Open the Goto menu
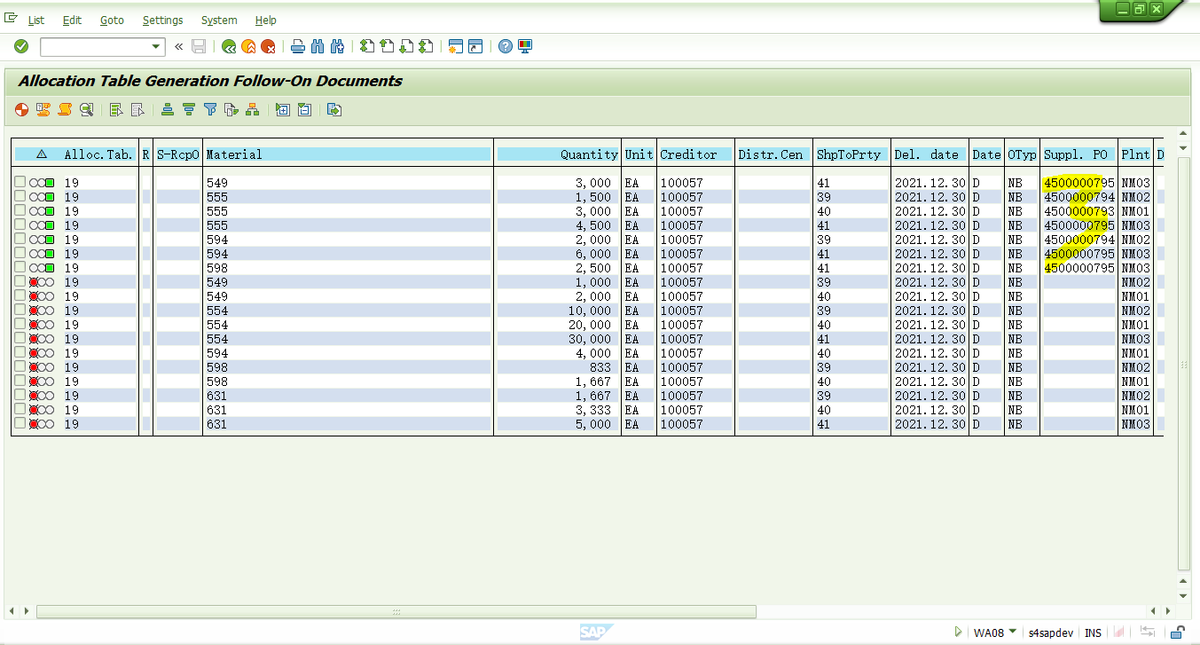Image resolution: width=1200 pixels, height=645 pixels. (x=111, y=20)
